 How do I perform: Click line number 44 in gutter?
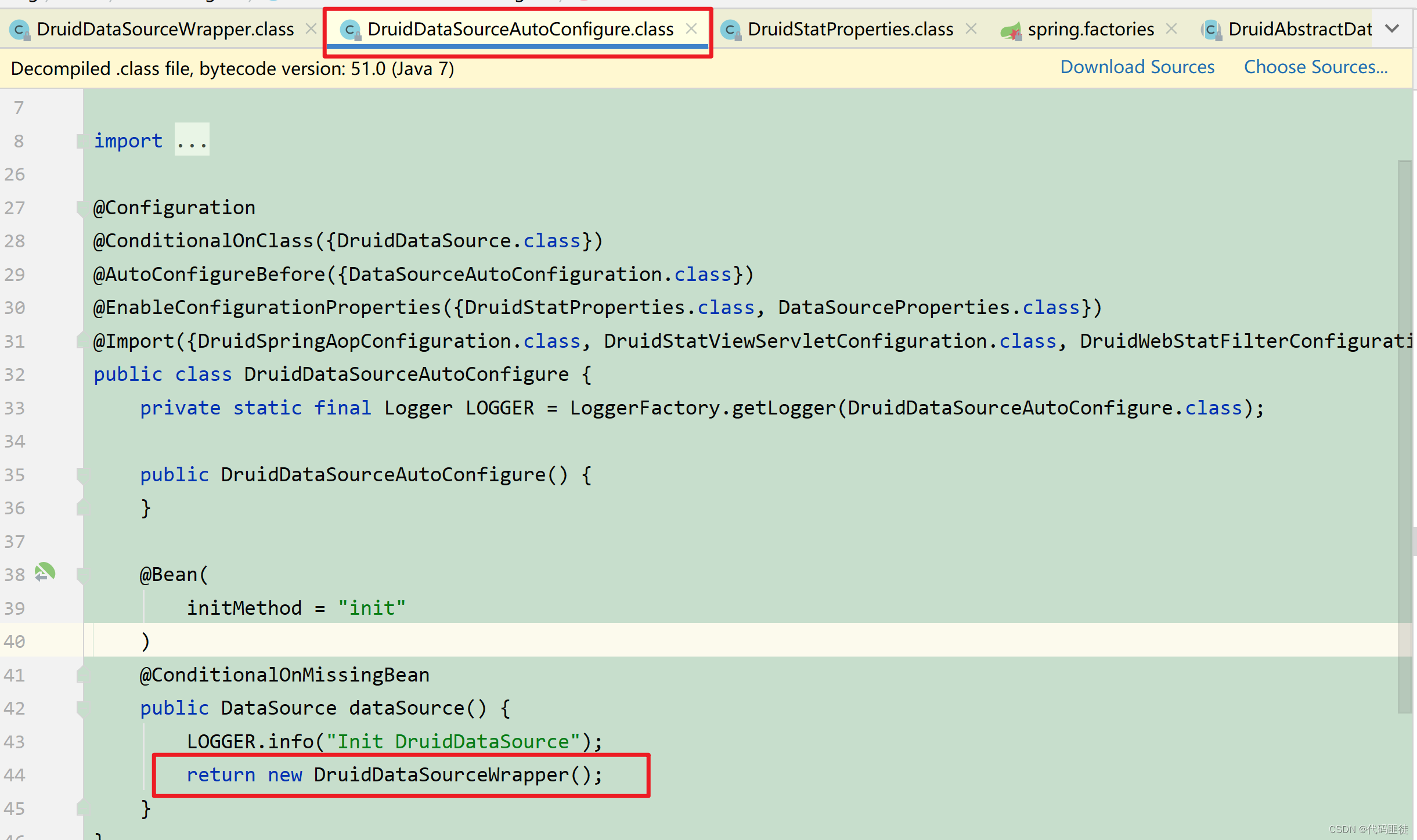pos(15,775)
